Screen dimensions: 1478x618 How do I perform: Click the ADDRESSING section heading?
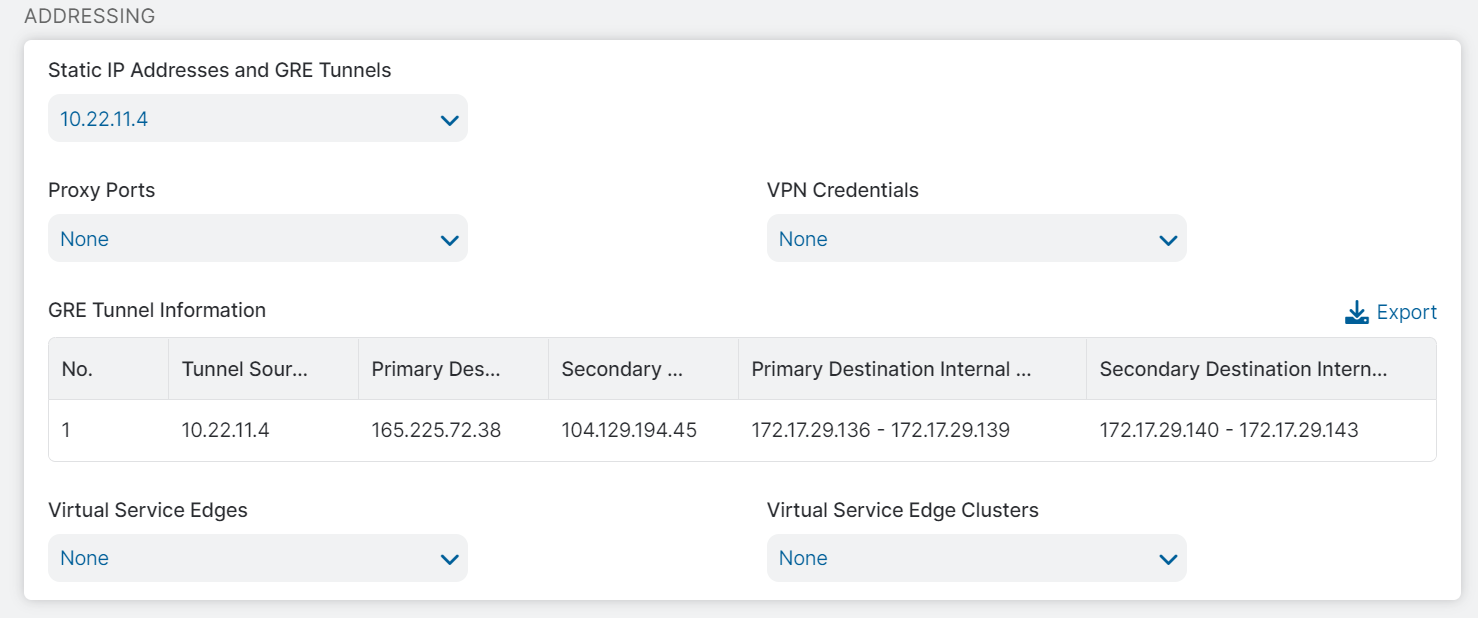click(x=90, y=16)
